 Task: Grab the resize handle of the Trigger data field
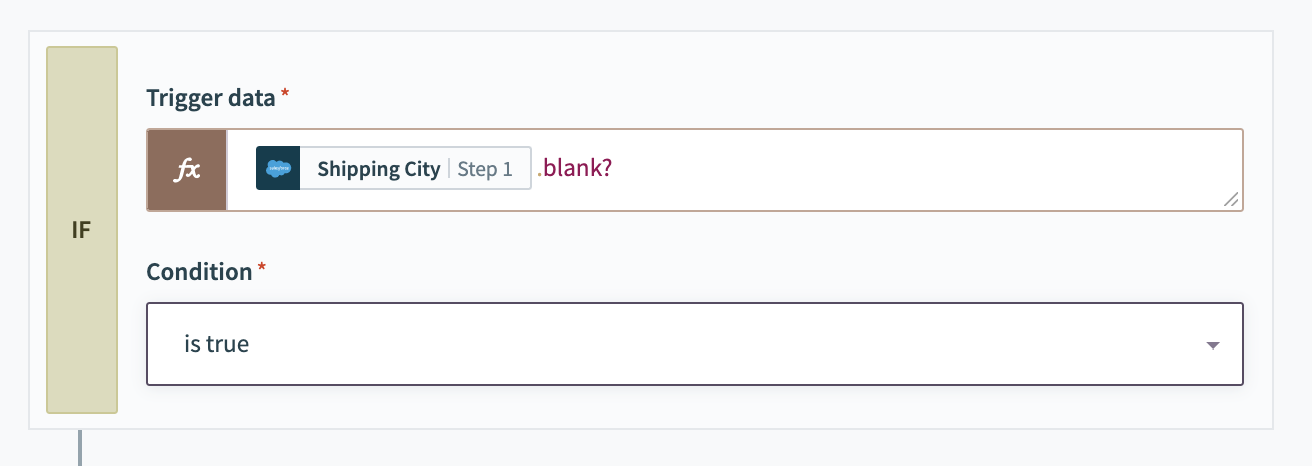click(1231, 200)
